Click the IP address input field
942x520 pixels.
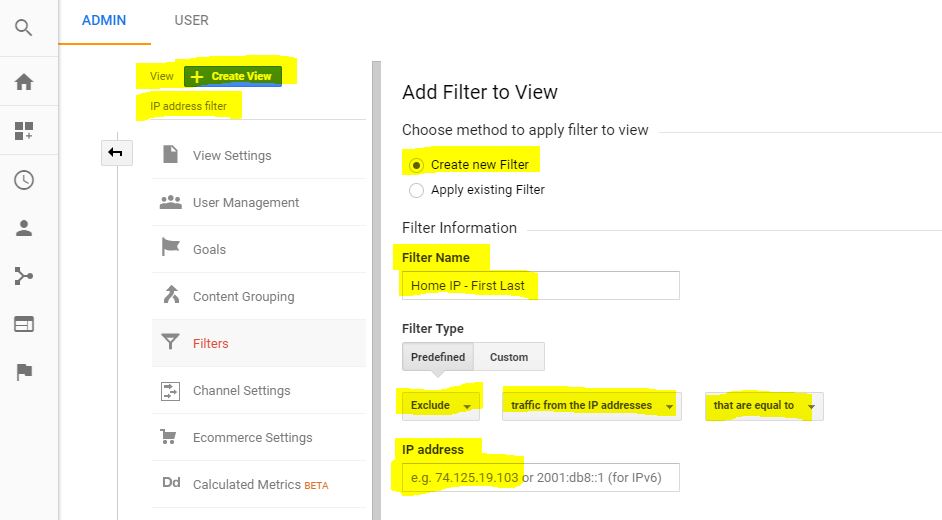coord(540,477)
